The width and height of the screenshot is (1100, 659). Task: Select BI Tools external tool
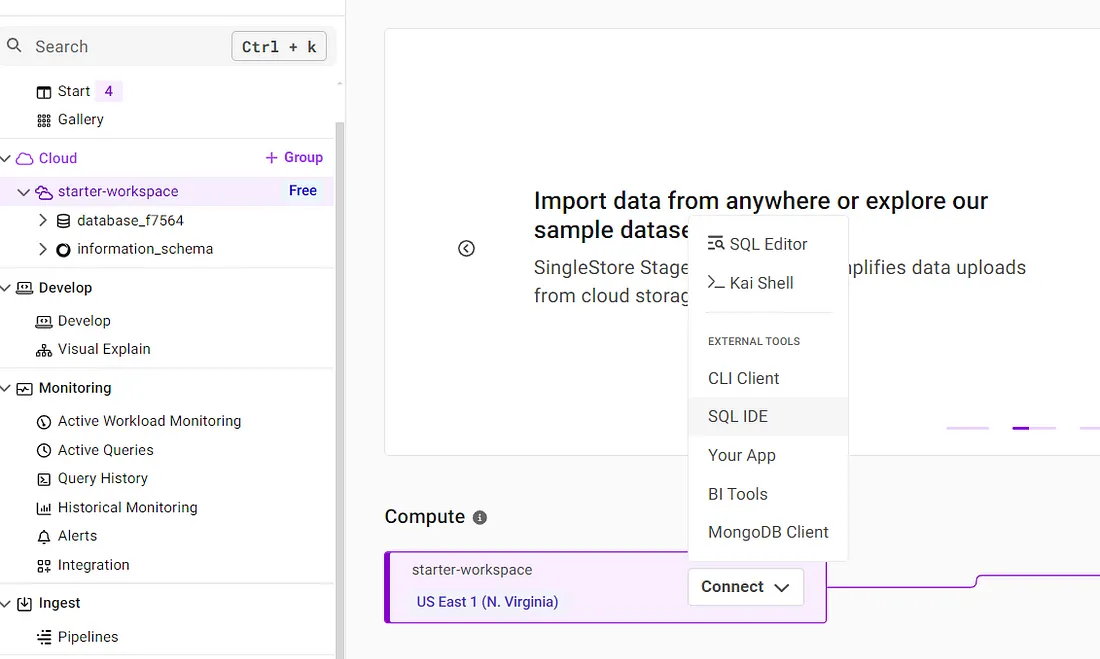click(x=768, y=494)
